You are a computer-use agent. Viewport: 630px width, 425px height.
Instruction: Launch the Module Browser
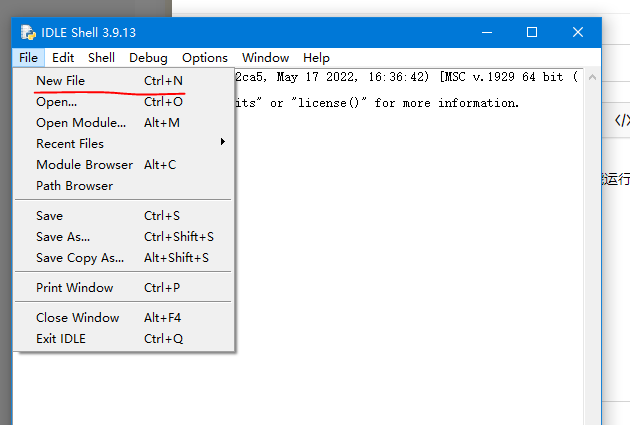(124, 165)
